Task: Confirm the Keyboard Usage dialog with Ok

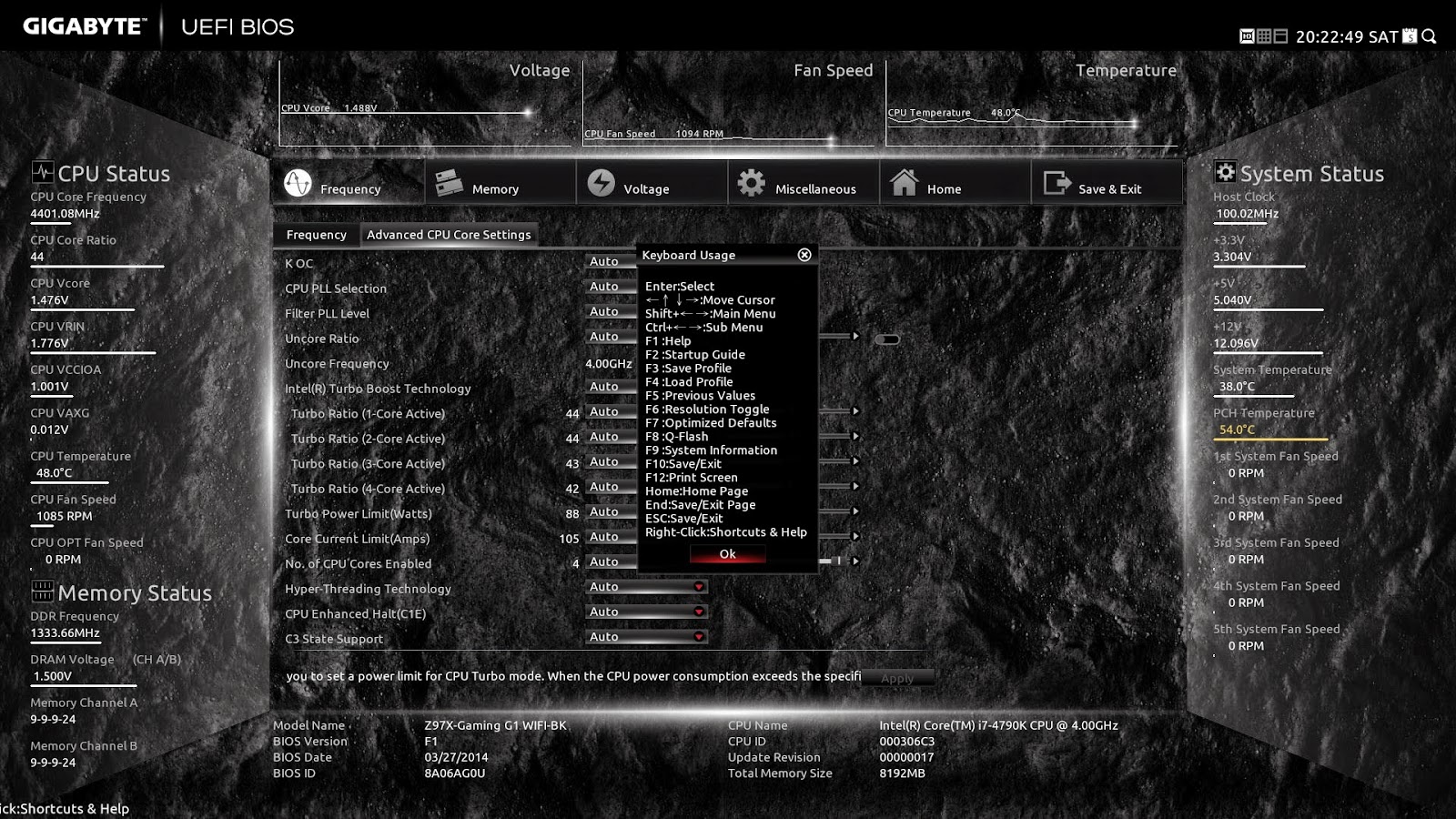Action: (x=727, y=554)
